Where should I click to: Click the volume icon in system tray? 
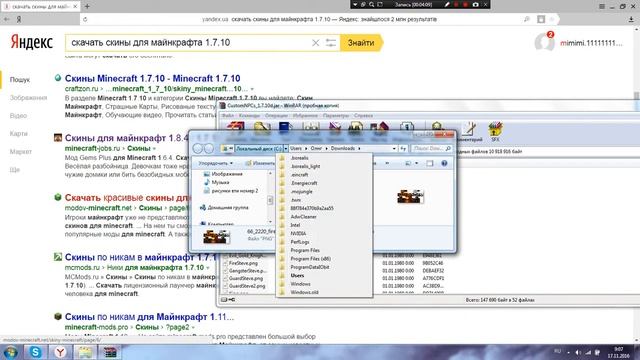click(x=578, y=352)
